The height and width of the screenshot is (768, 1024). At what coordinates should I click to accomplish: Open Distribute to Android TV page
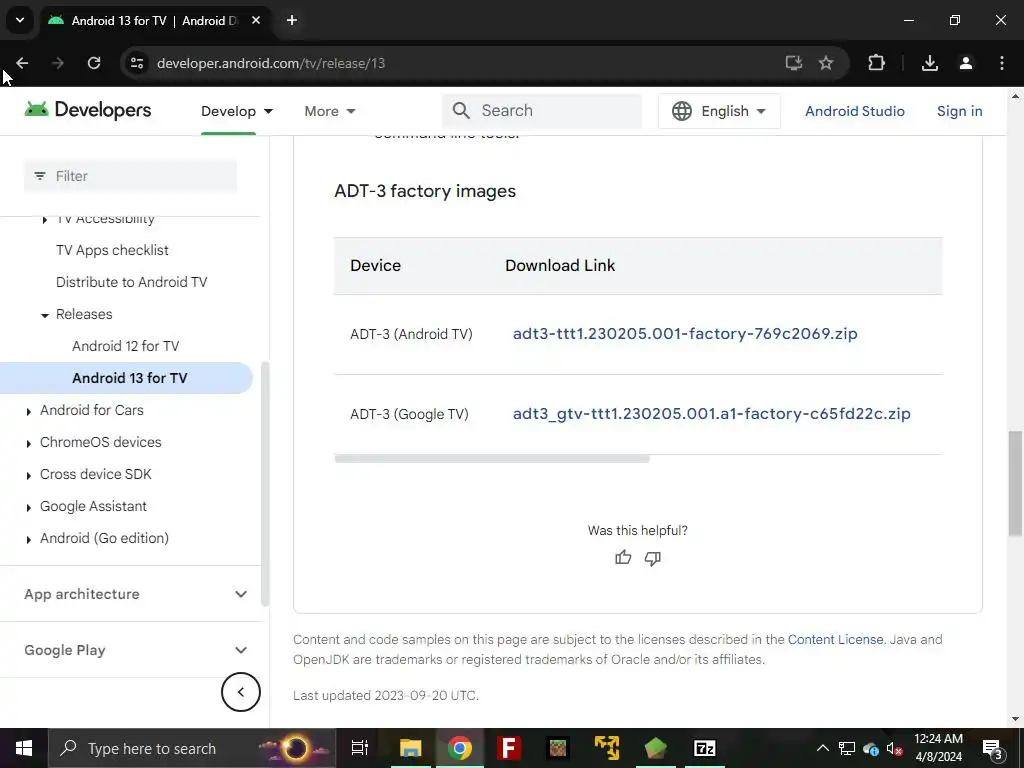click(x=131, y=282)
